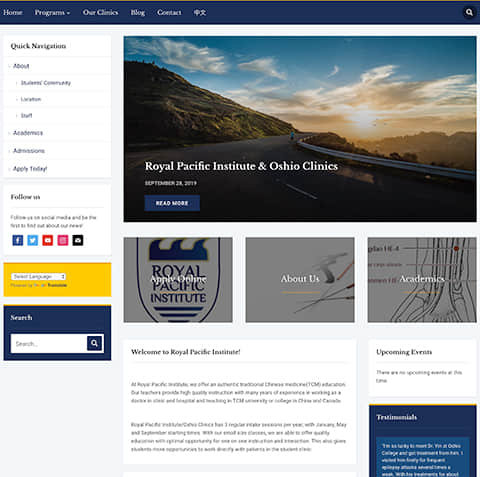Open the Contact menu item
The height and width of the screenshot is (477, 480).
[169, 12]
